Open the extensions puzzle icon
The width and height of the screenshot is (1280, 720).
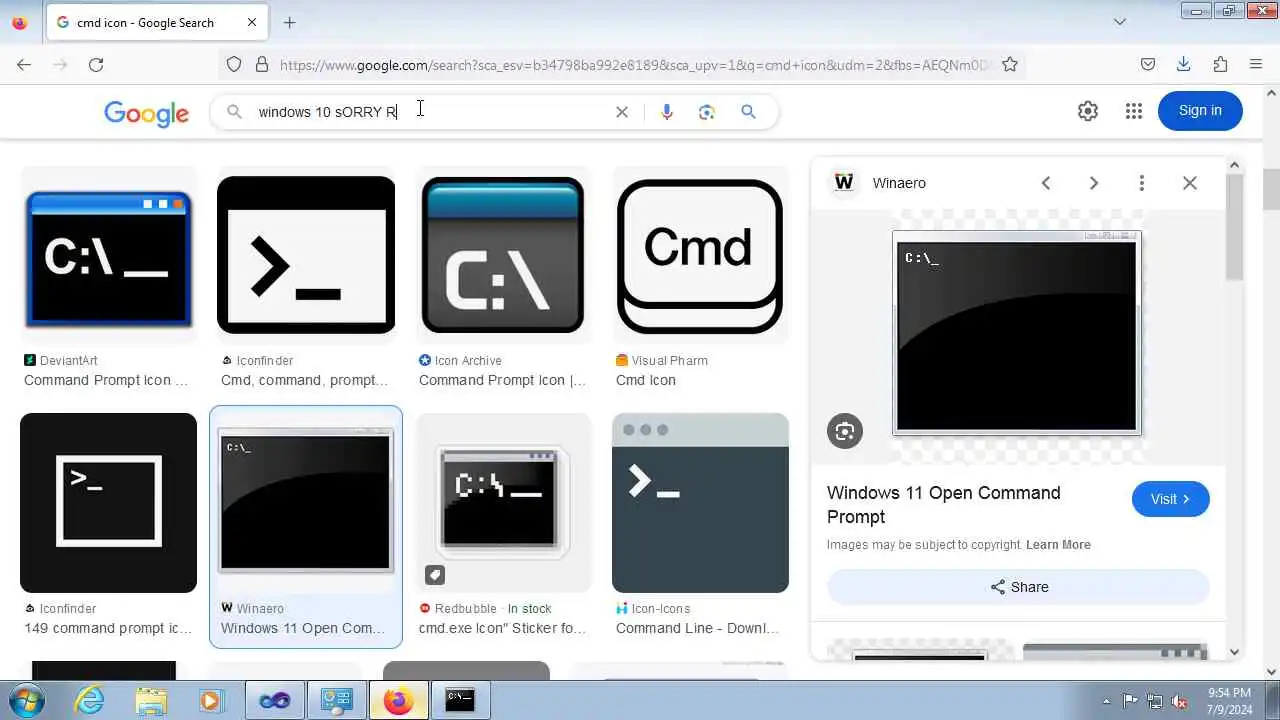pyautogui.click(x=1220, y=64)
